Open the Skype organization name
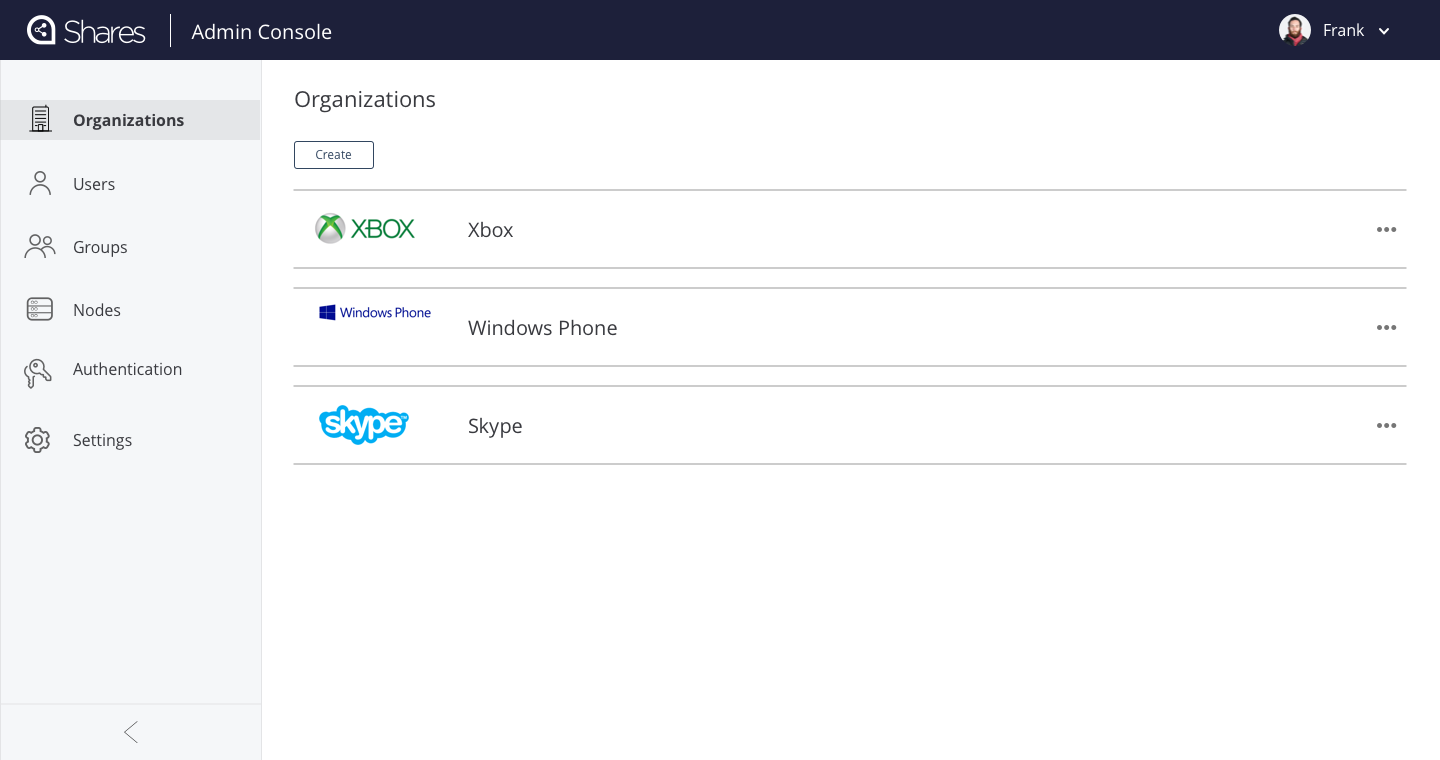Screen dimensions: 1440x760 click(x=495, y=426)
